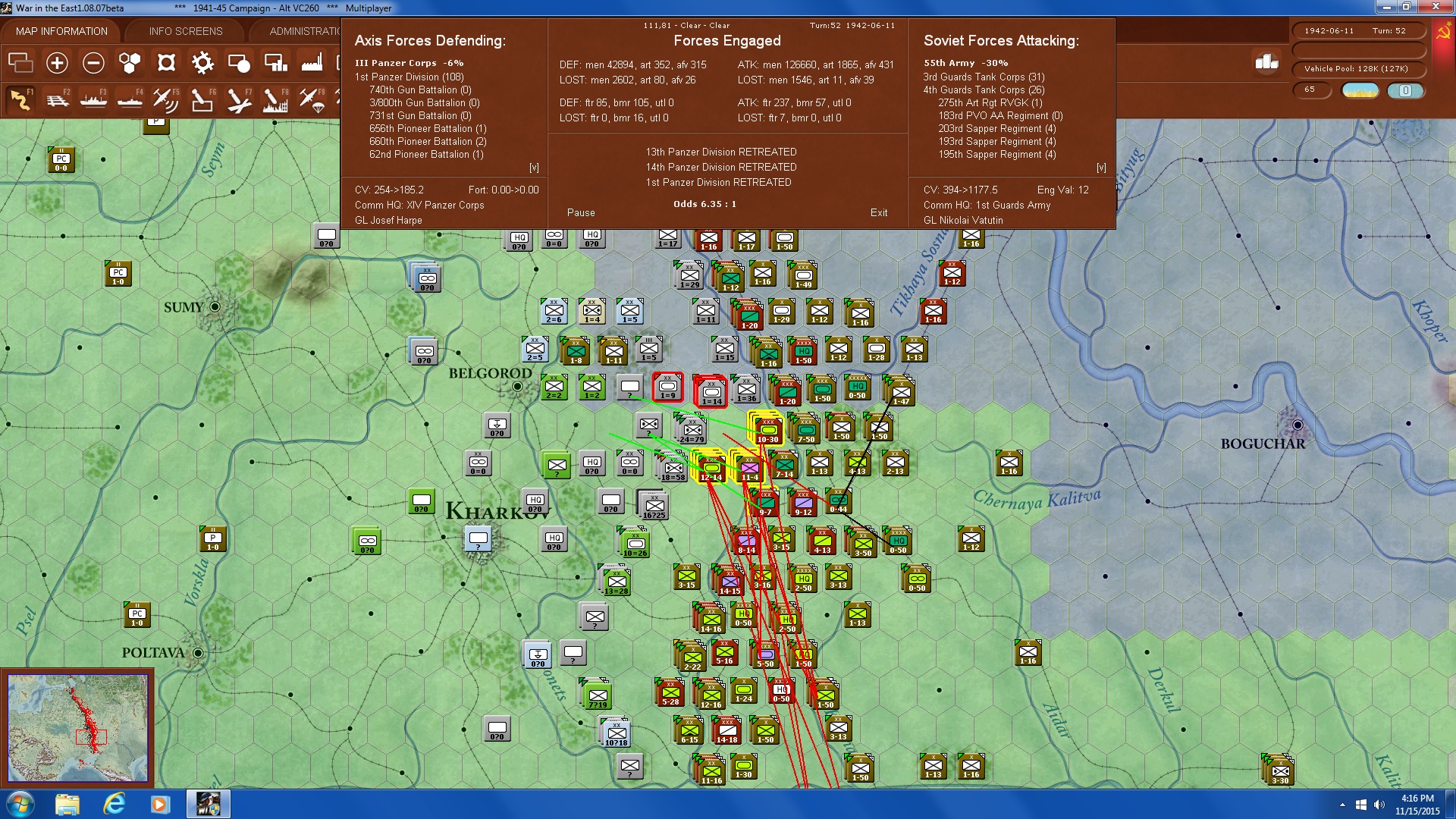Click the system tray volume icon
The width and height of the screenshot is (1456, 819).
click(x=1379, y=805)
